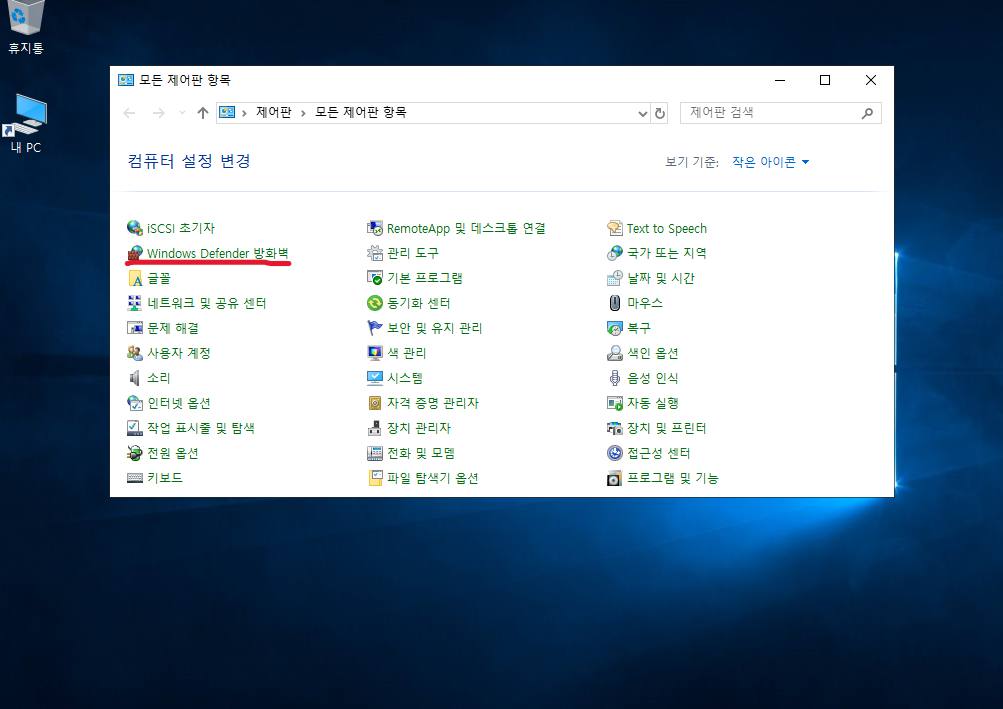
Task: Click the Back navigation arrow
Action: click(129, 113)
